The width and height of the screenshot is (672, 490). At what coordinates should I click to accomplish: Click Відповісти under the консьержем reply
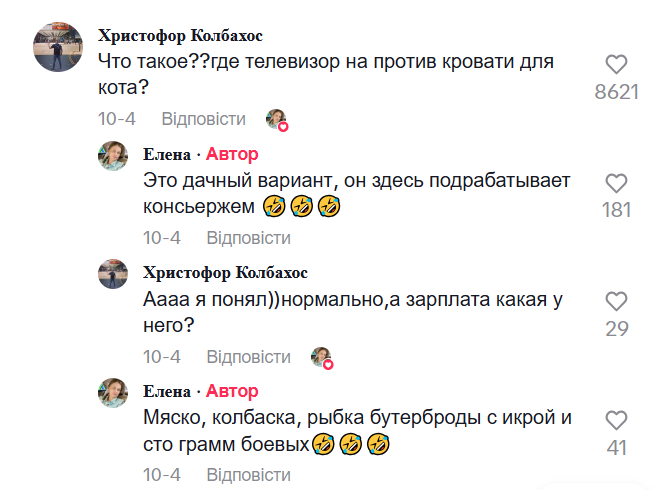coord(248,238)
